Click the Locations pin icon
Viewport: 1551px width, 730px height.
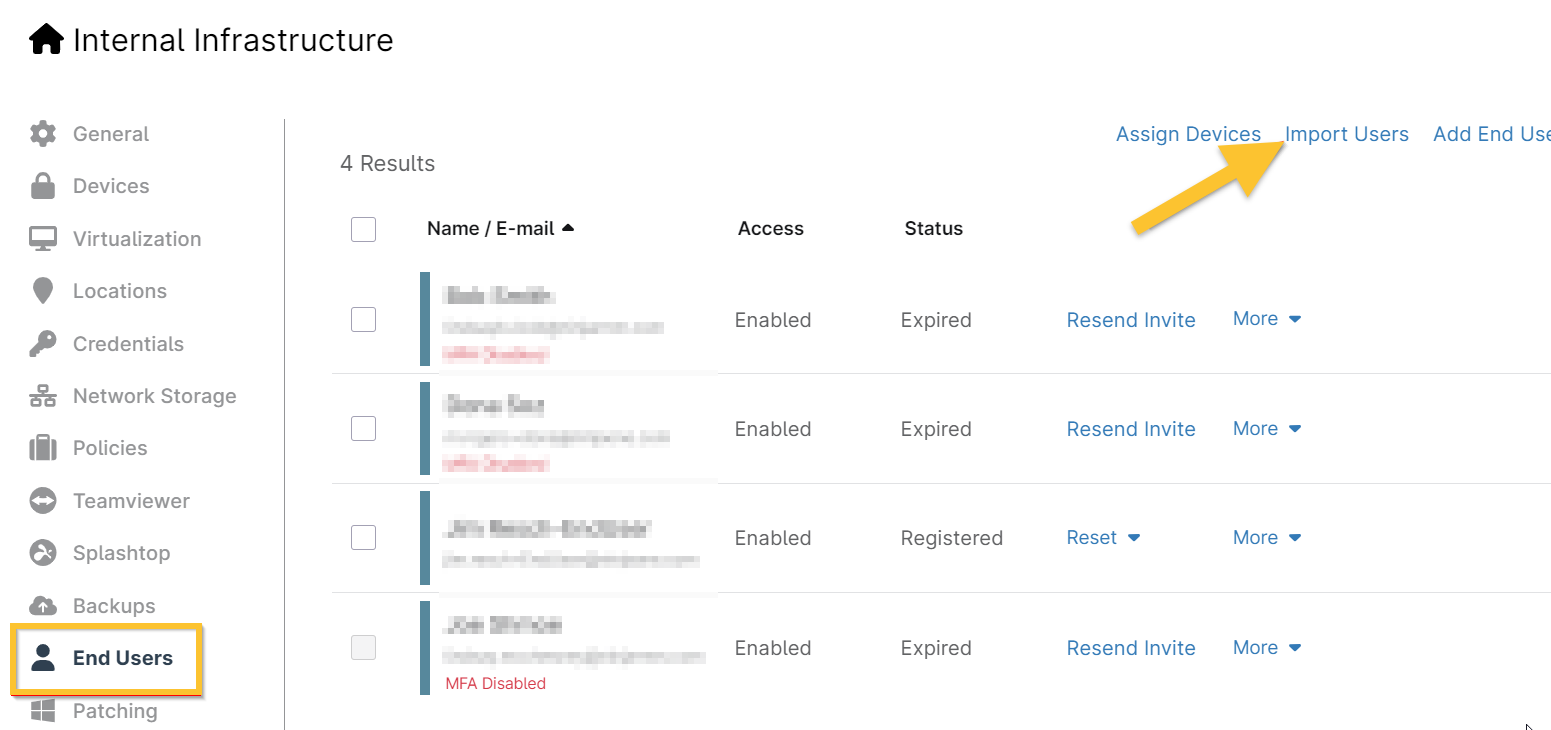[43, 291]
